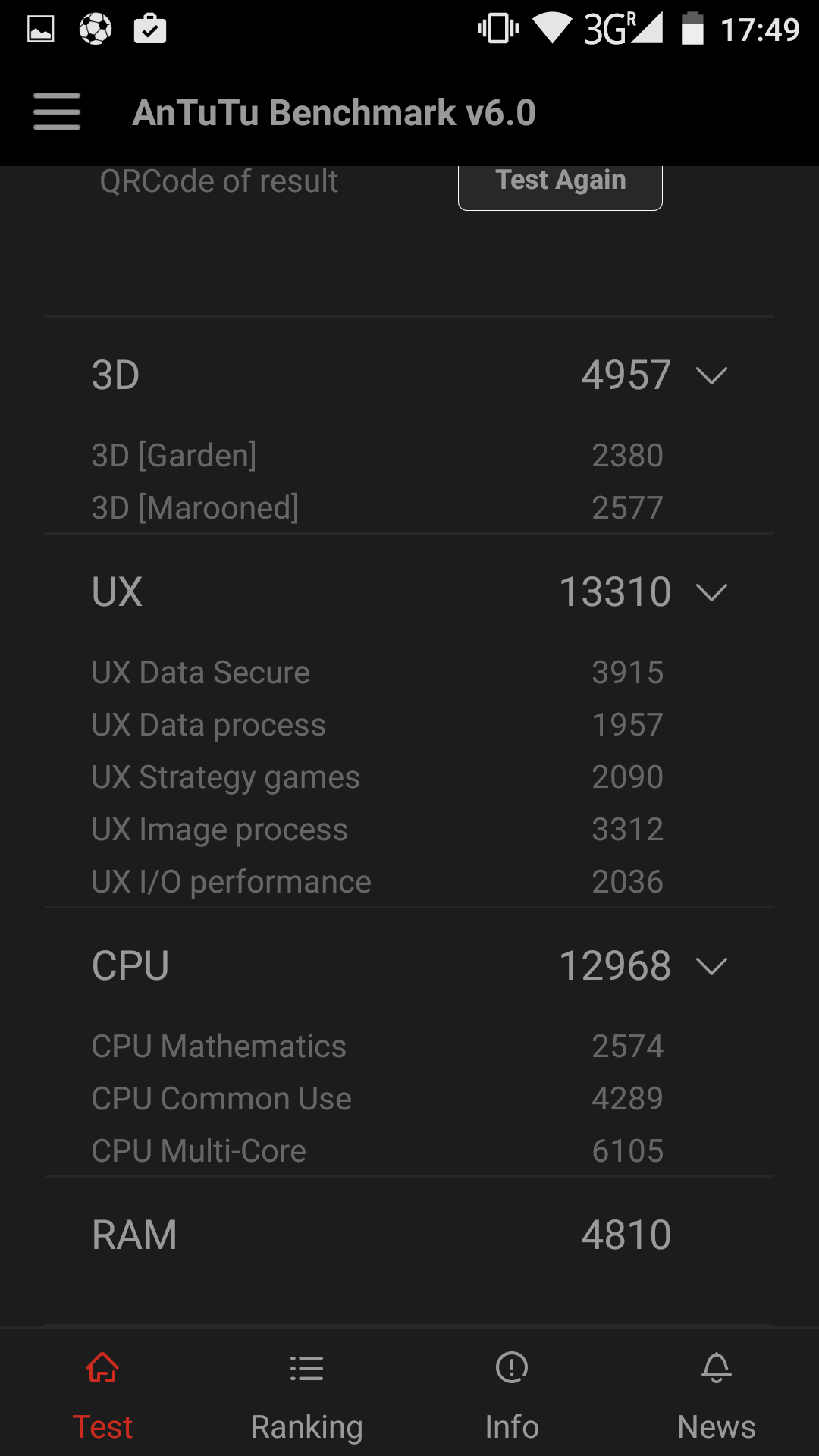Viewport: 819px width, 1456px height.
Task: Select the CPU Multi-Core result row
Action: (409, 1150)
